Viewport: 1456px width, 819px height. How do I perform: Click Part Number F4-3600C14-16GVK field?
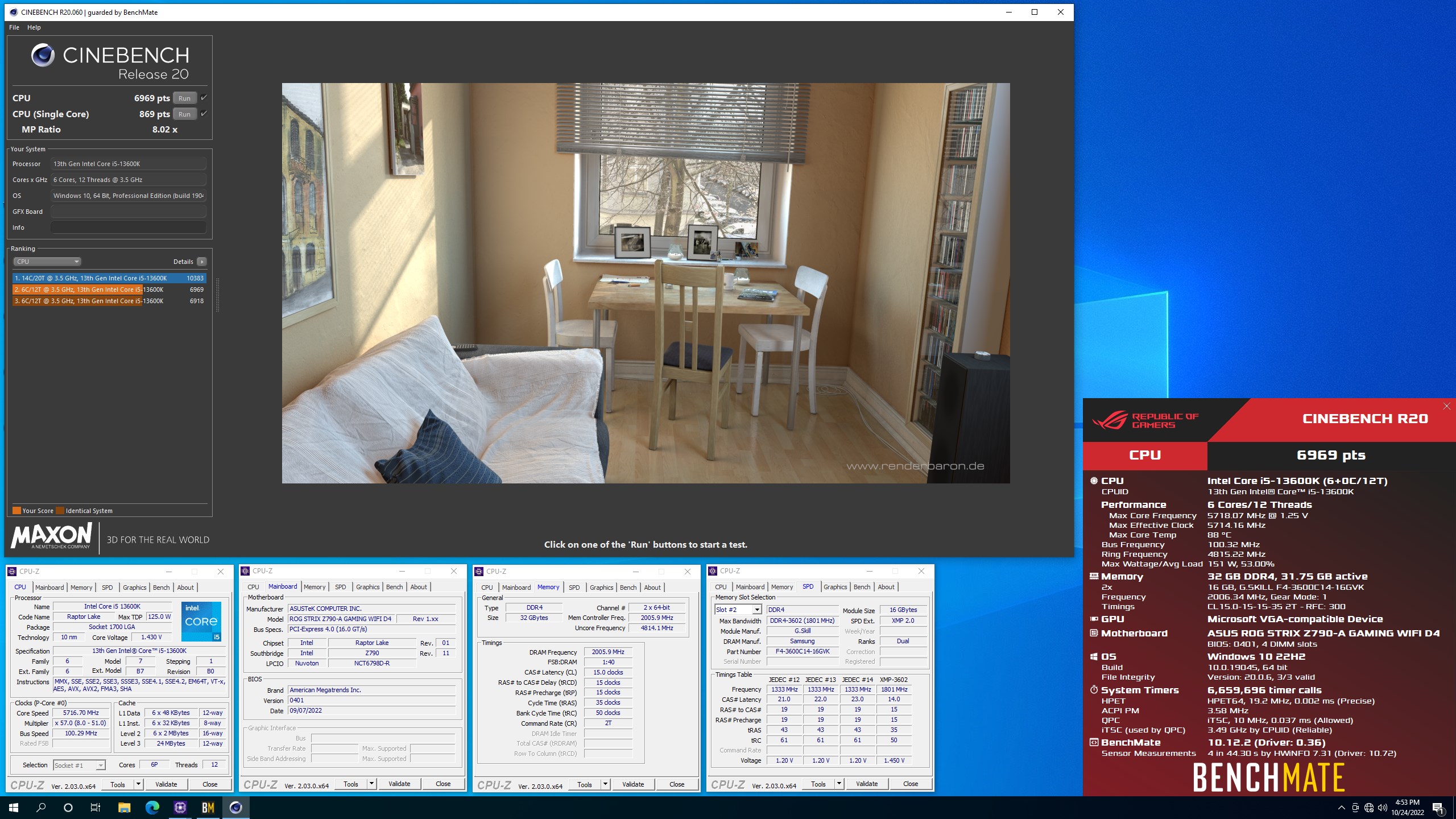coord(803,651)
